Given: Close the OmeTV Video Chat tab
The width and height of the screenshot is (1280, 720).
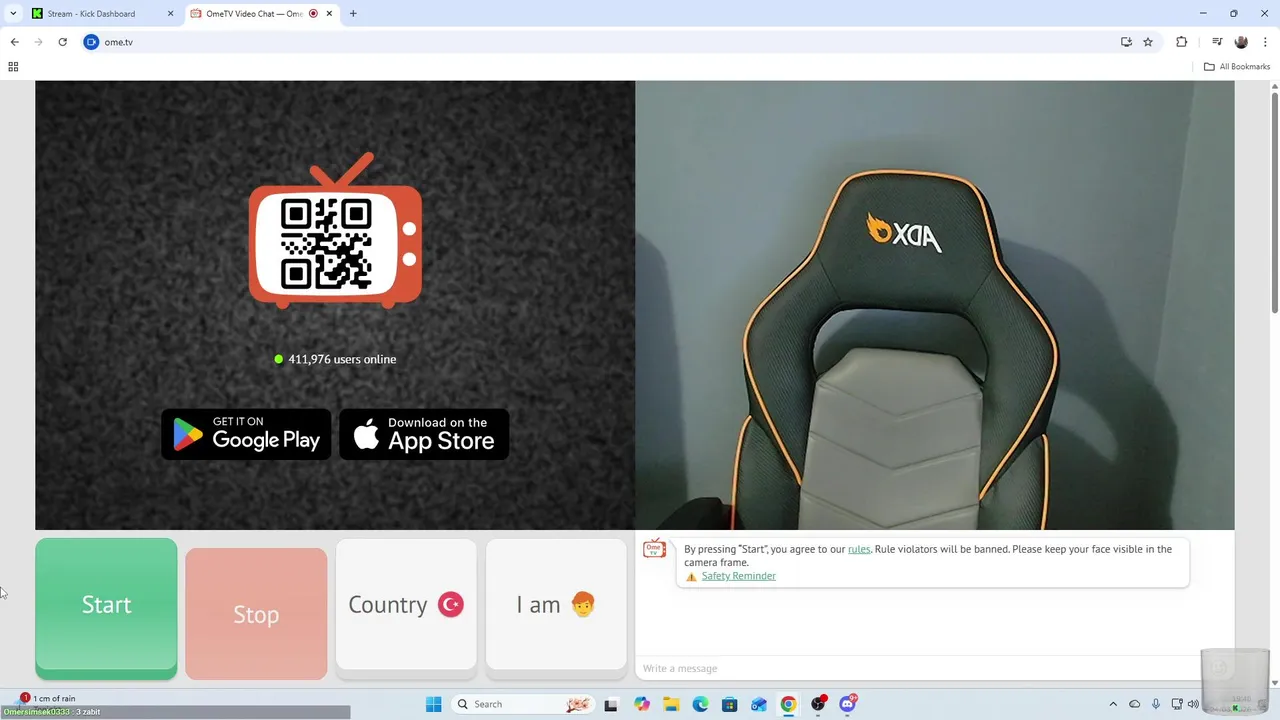Looking at the screenshot, I should click(329, 14).
